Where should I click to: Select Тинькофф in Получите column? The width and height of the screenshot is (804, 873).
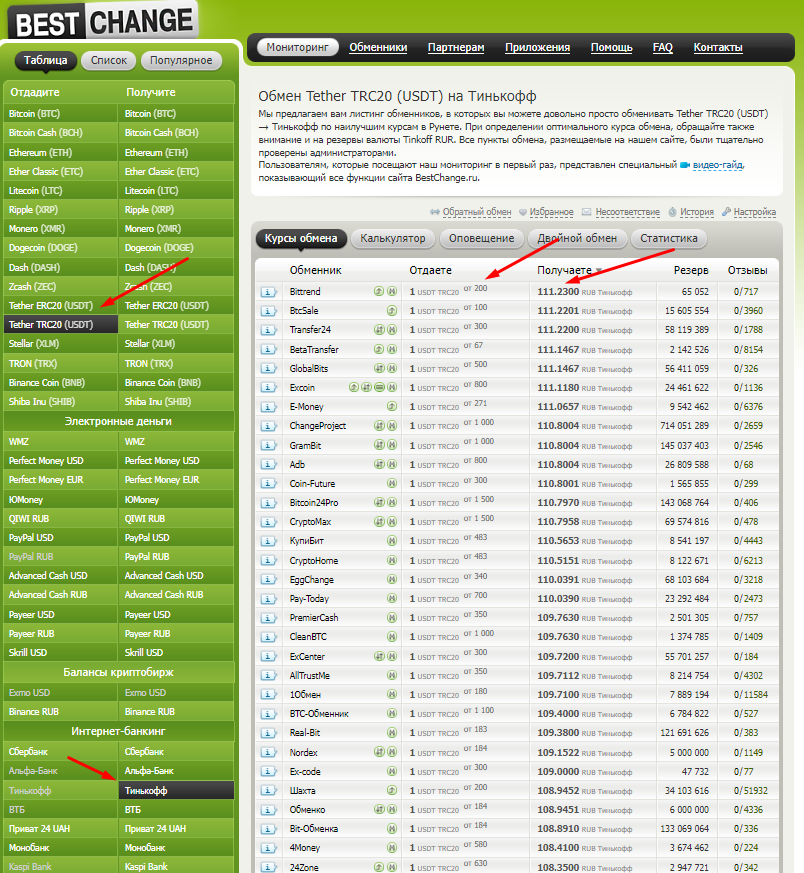pos(176,791)
